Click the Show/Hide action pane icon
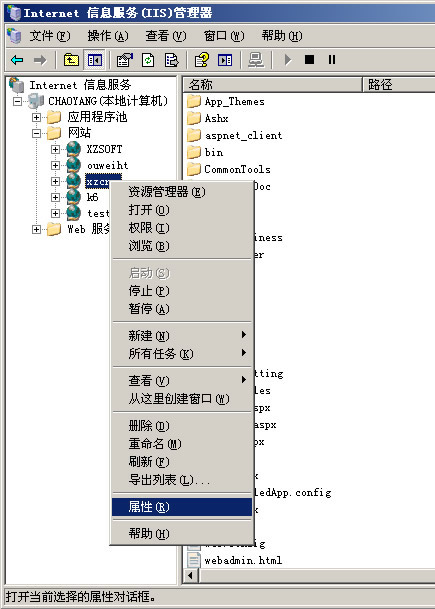The height and width of the screenshot is (609, 435). tap(225, 60)
